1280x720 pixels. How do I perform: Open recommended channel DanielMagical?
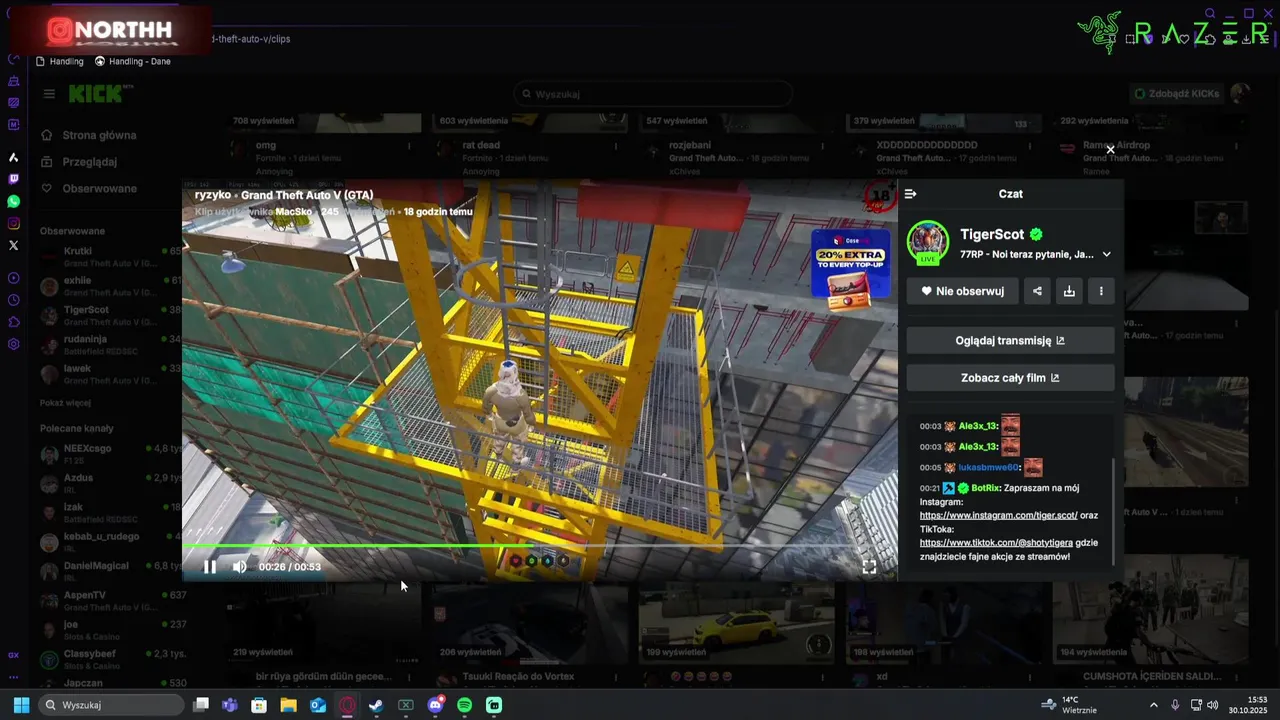pyautogui.click(x=110, y=571)
